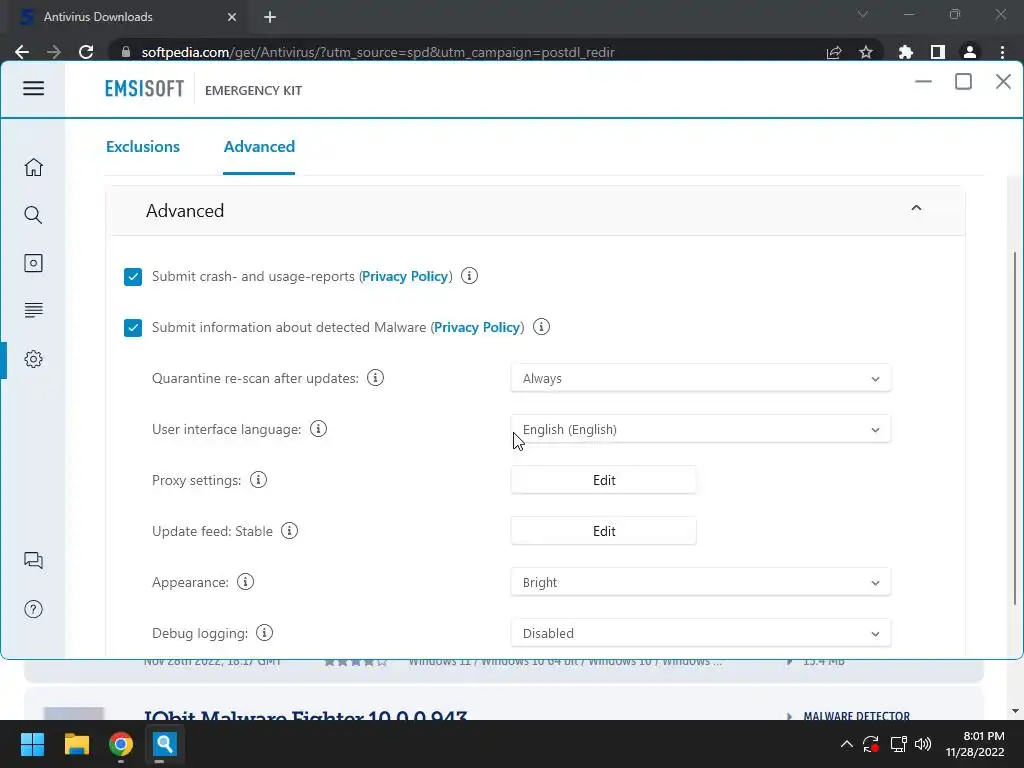
Task: Open Appearance dropdown showing Bright
Action: pos(700,582)
